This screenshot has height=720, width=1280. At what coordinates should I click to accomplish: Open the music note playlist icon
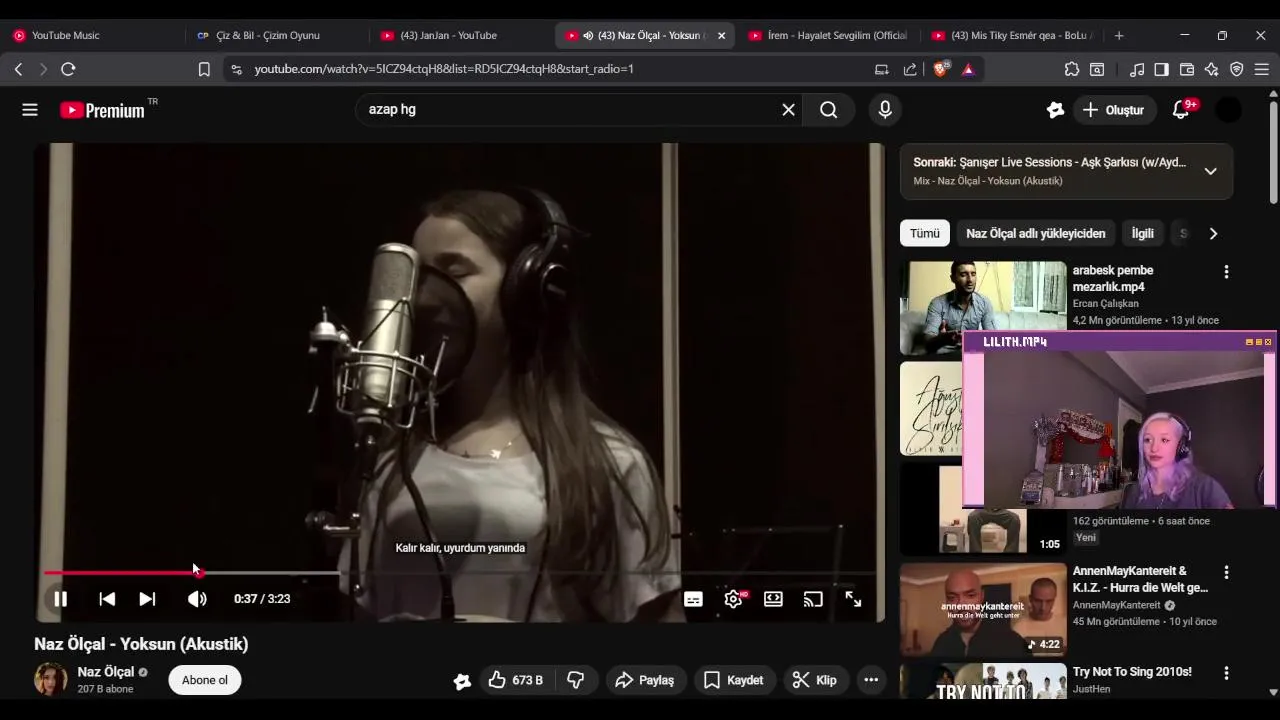pos(1137,69)
